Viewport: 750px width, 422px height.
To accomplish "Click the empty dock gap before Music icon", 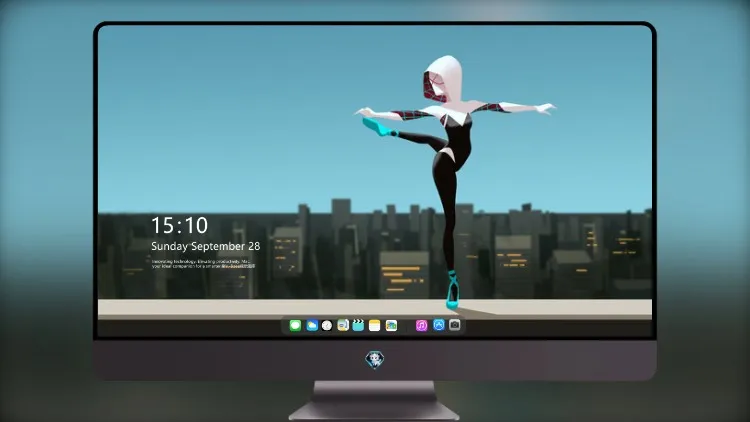I will point(407,325).
